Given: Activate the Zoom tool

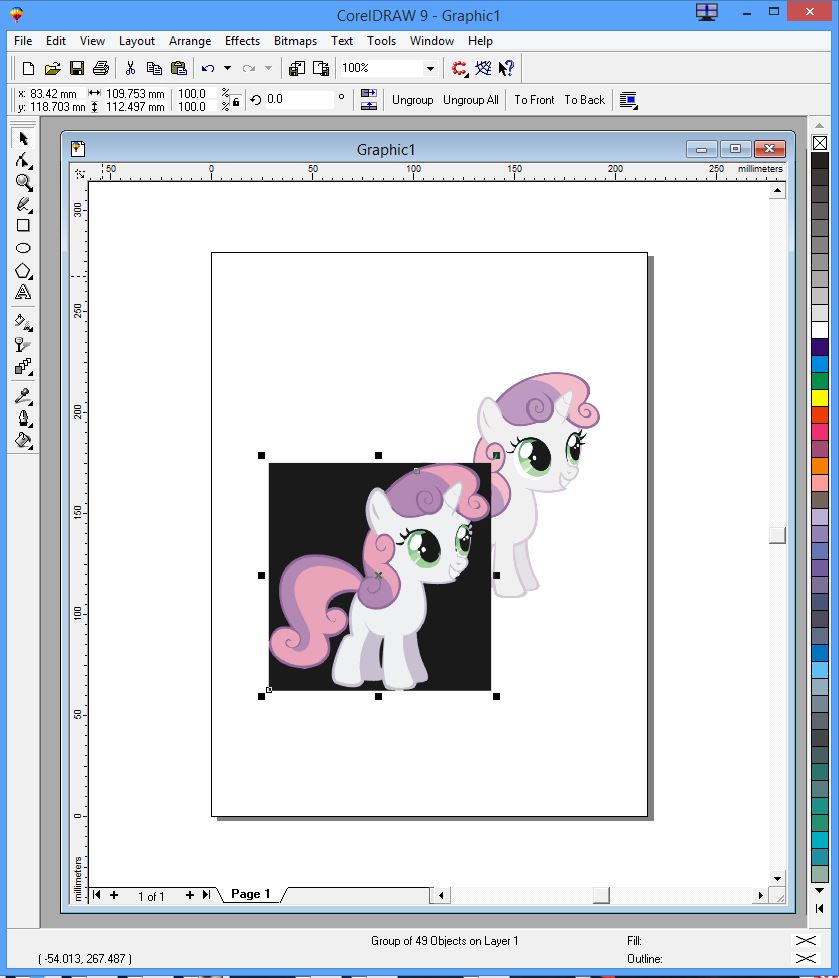Looking at the screenshot, I should 23,183.
